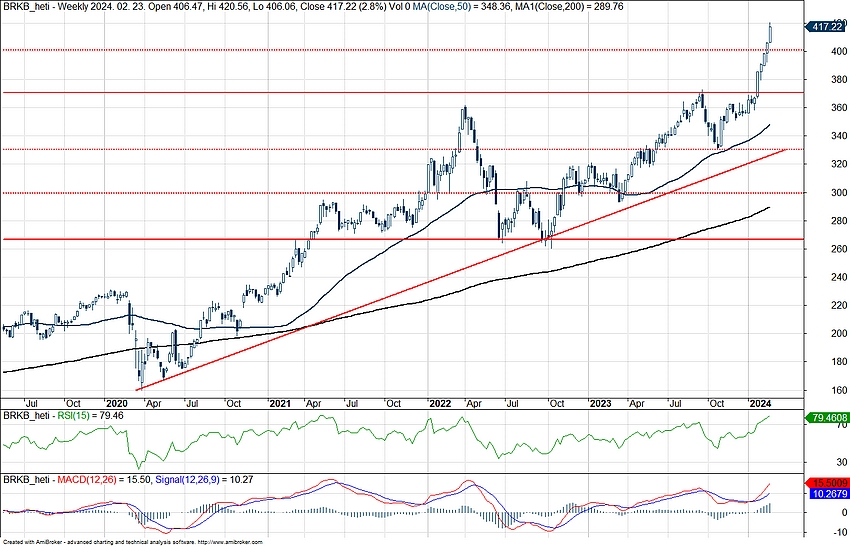Click the 220 price axis label

click(x=840, y=306)
